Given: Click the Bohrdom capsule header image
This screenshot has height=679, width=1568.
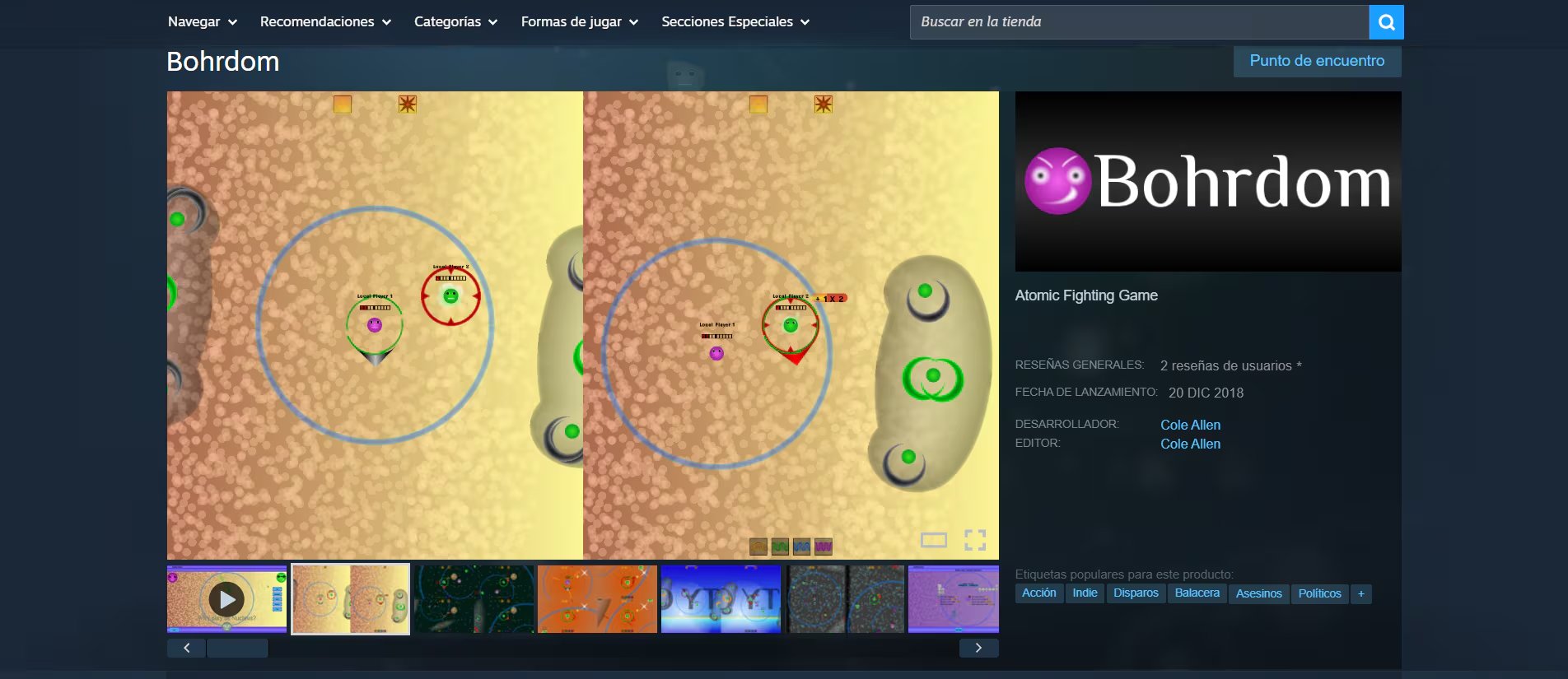Looking at the screenshot, I should (1208, 181).
